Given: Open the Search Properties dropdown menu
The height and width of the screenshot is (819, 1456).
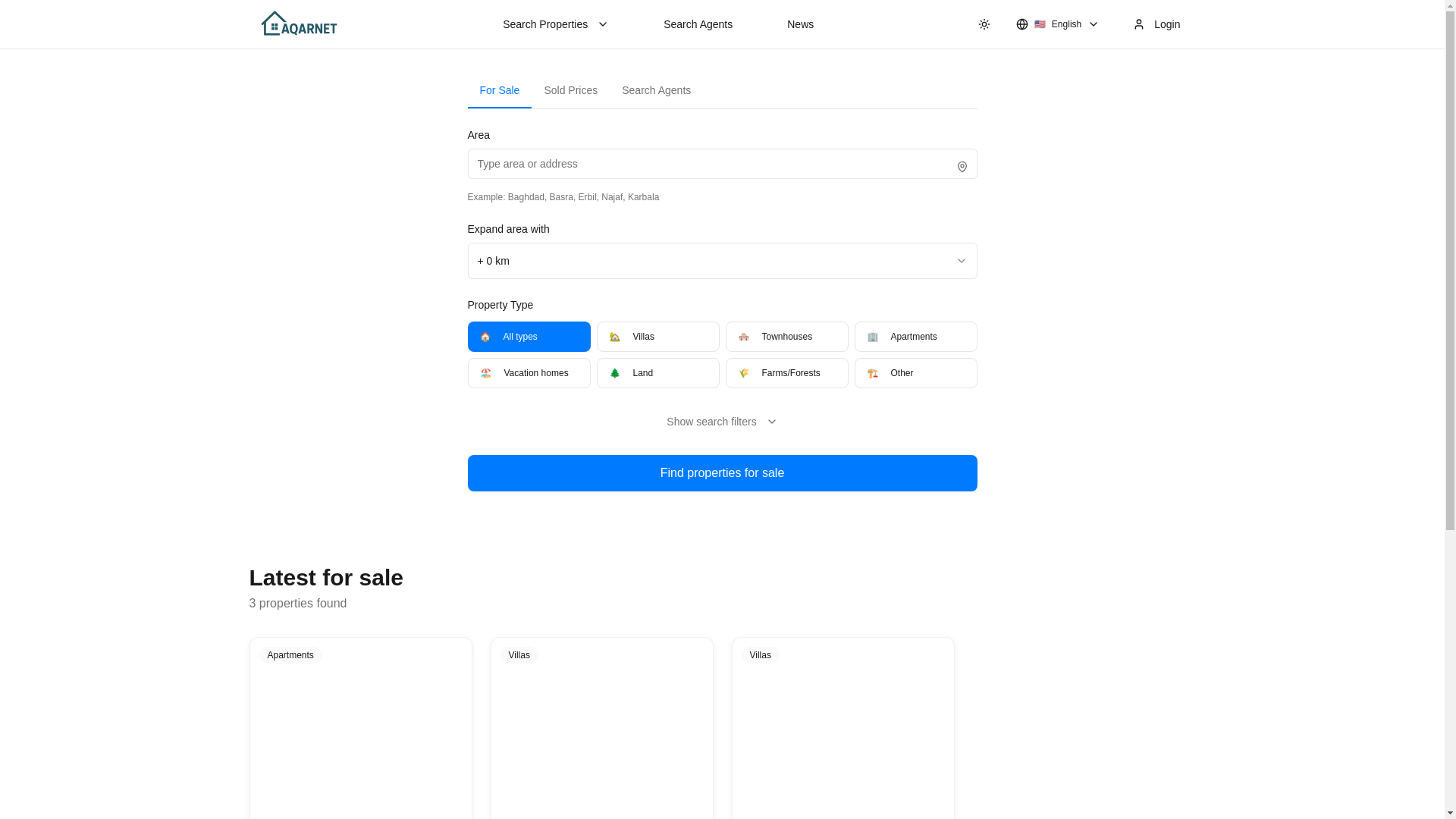Looking at the screenshot, I should (555, 24).
